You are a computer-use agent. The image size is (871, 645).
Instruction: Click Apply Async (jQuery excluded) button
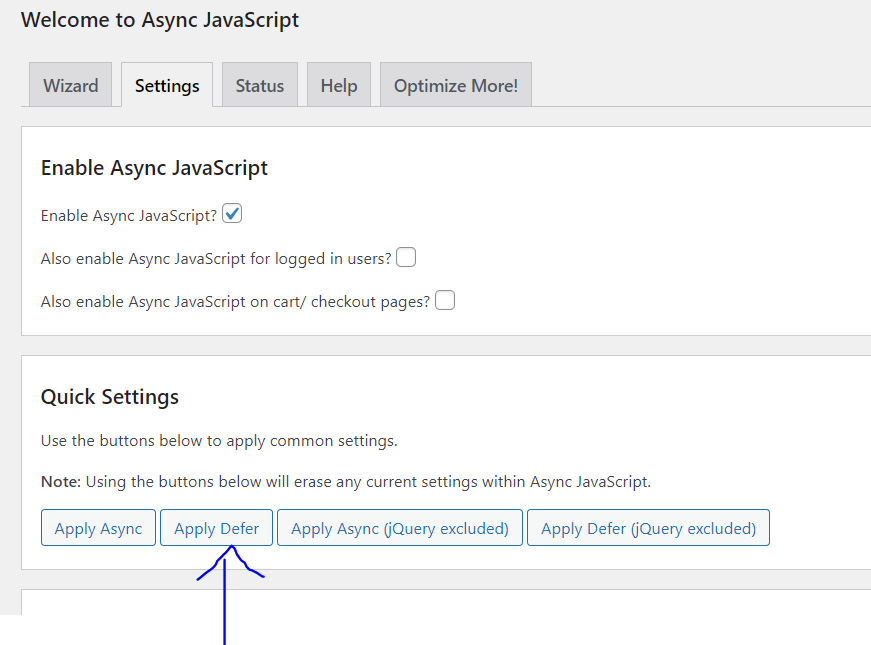(400, 528)
